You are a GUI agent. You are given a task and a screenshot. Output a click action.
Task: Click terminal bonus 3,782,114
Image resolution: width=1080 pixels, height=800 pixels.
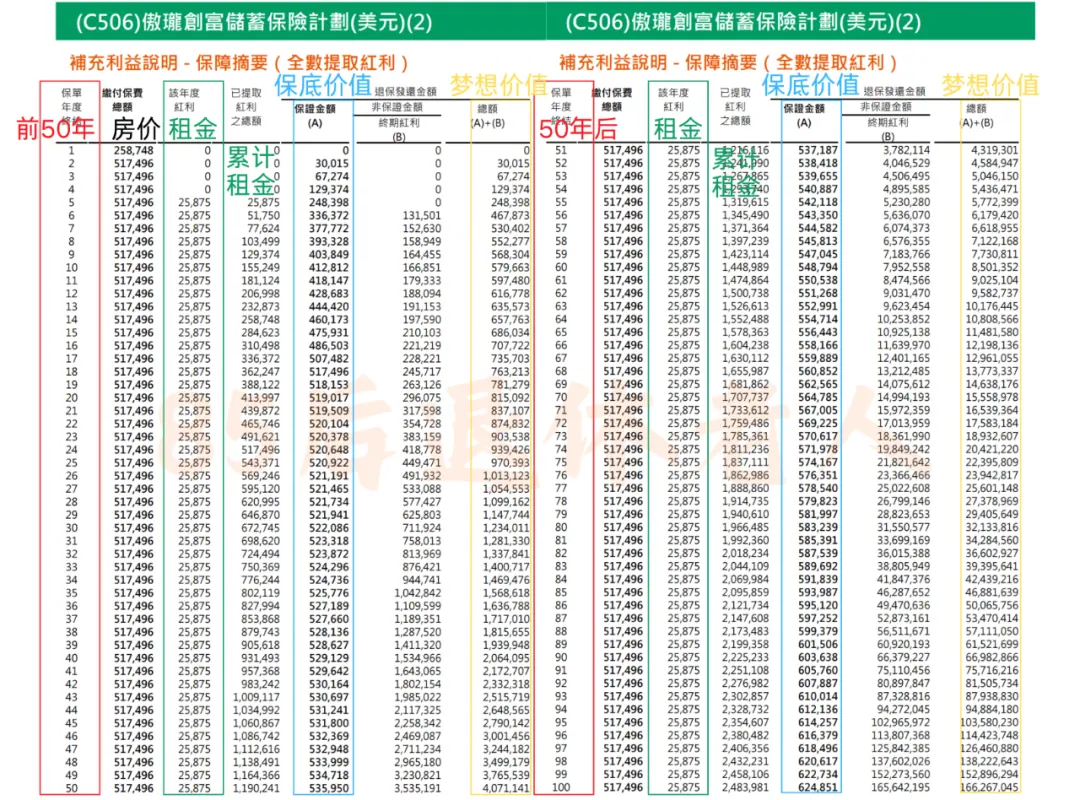pyautogui.click(x=906, y=150)
